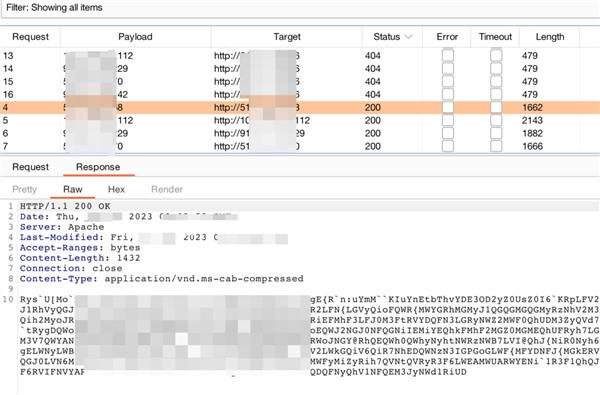Toggle Error checkbox in highlighted request 4 row
The height and width of the screenshot is (395, 600).
[x=448, y=107]
